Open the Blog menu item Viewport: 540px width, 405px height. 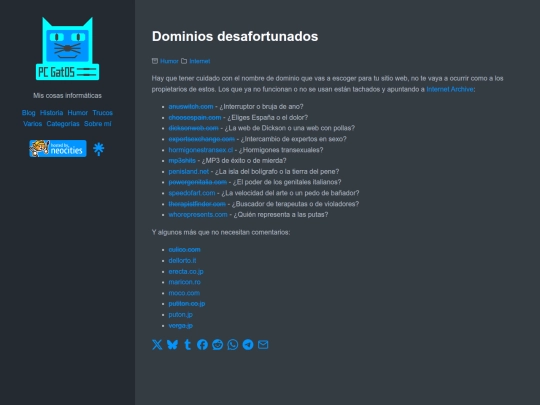pos(29,113)
